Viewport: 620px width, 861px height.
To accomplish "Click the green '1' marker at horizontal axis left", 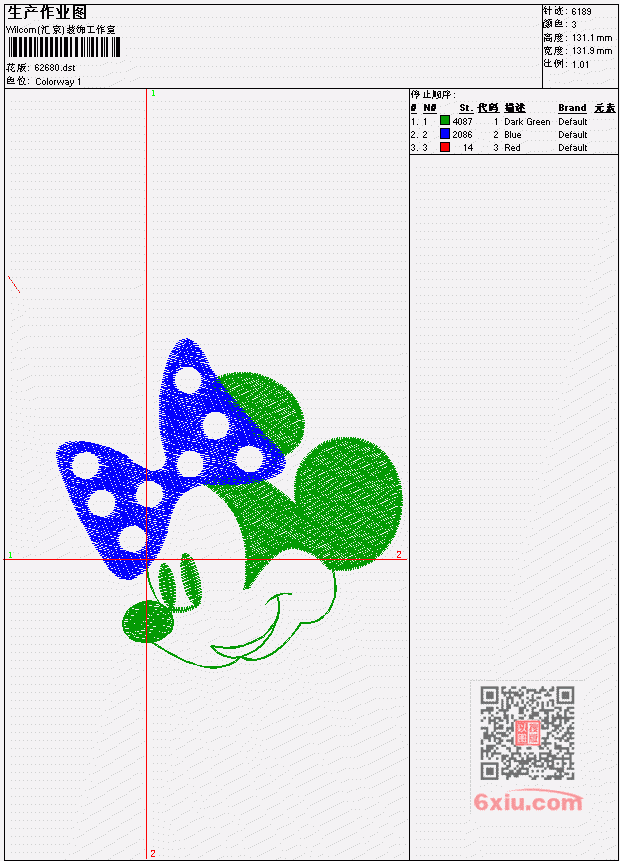I will 10,555.
